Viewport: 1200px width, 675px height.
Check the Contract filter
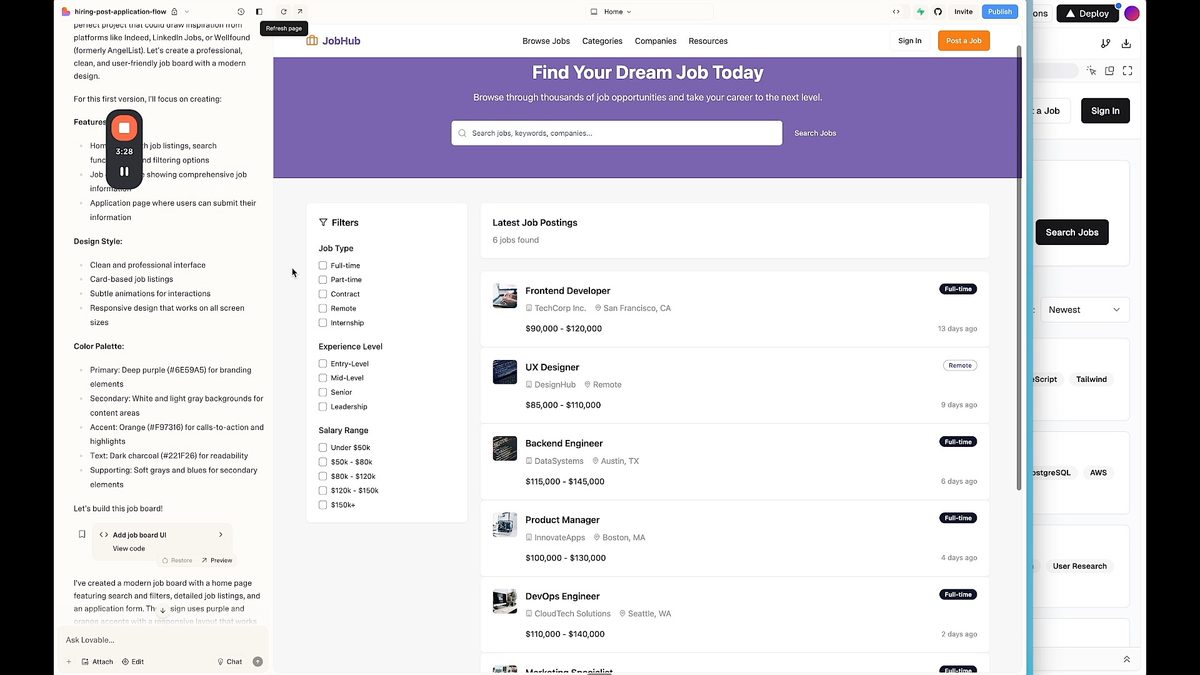tap(323, 294)
